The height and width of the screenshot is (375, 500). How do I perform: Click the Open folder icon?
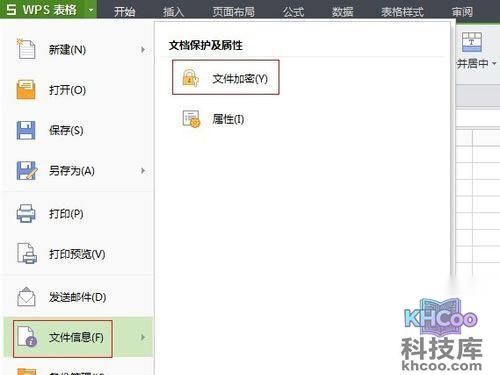point(26,89)
